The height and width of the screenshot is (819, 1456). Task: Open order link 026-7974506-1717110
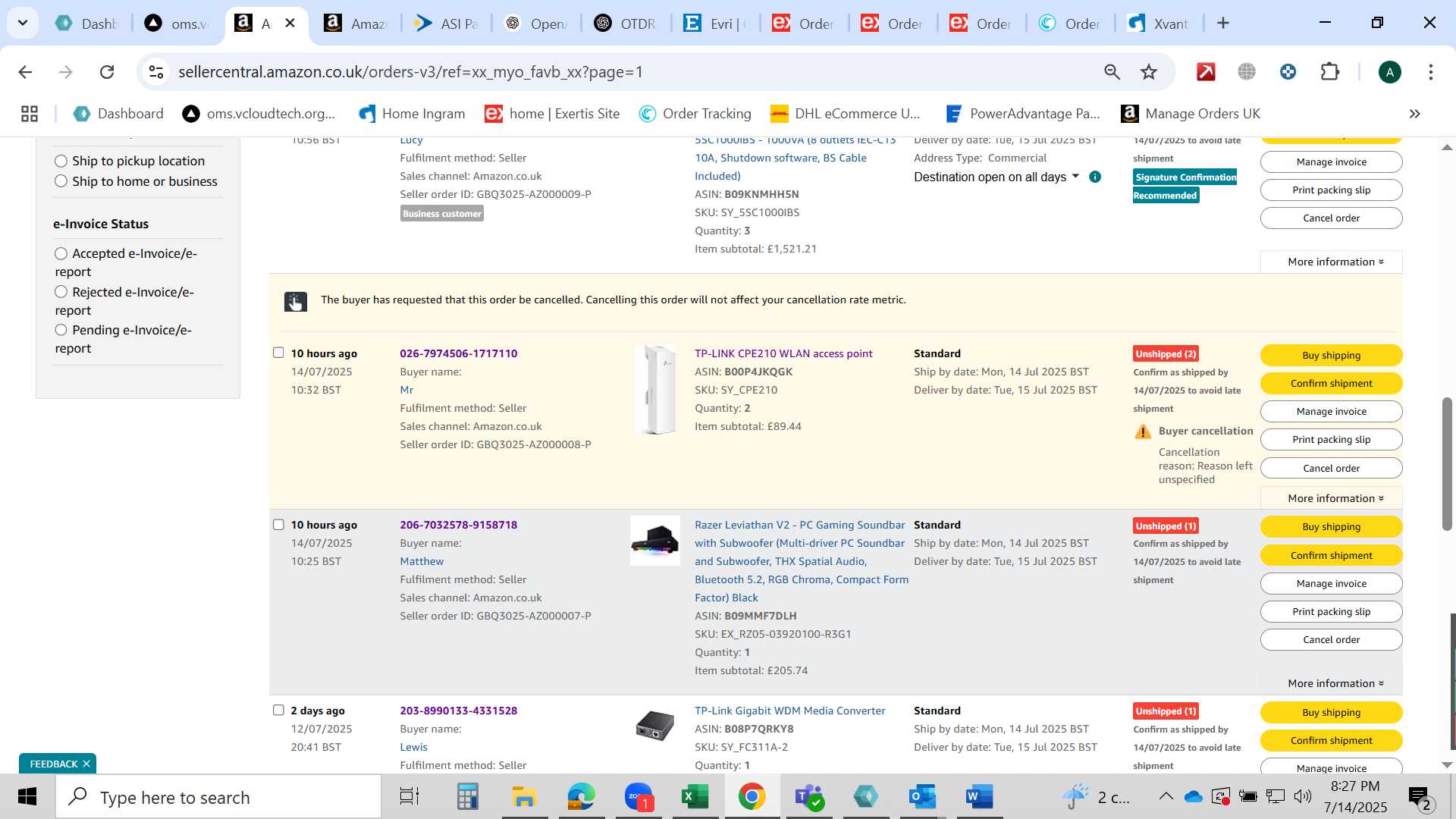click(459, 353)
